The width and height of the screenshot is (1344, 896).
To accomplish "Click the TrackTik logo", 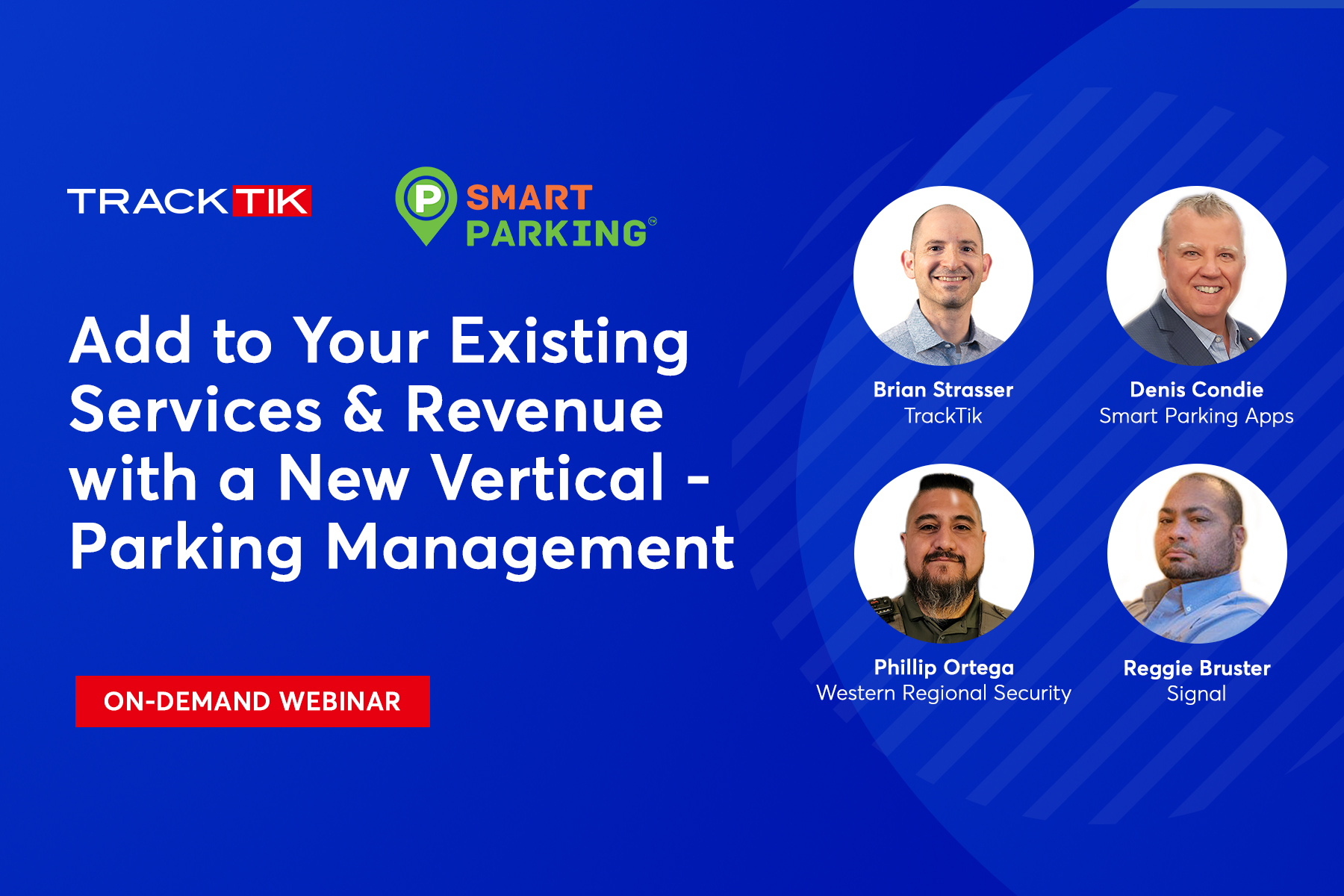I will tap(190, 201).
